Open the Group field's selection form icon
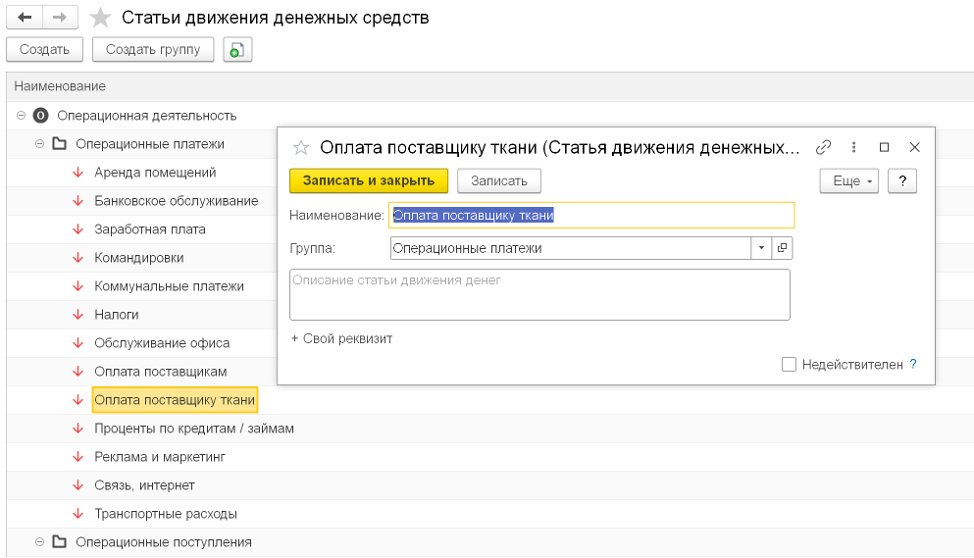This screenshot has width=974, height=558. pos(782,248)
